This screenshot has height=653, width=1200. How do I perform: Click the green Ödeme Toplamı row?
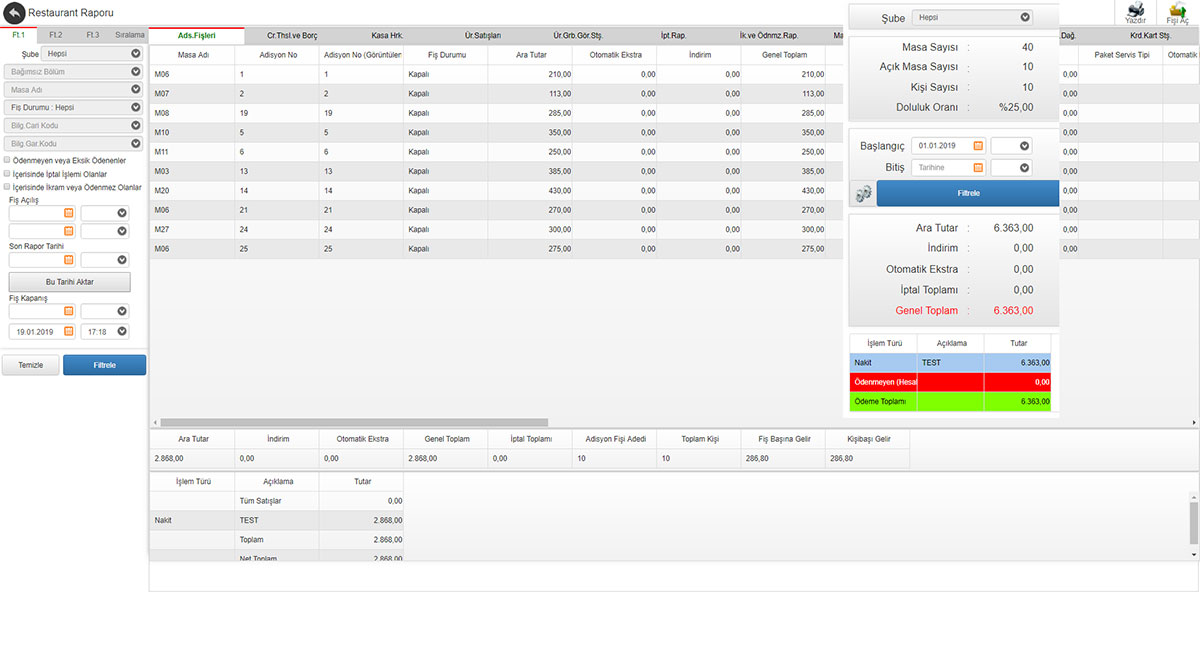point(950,401)
